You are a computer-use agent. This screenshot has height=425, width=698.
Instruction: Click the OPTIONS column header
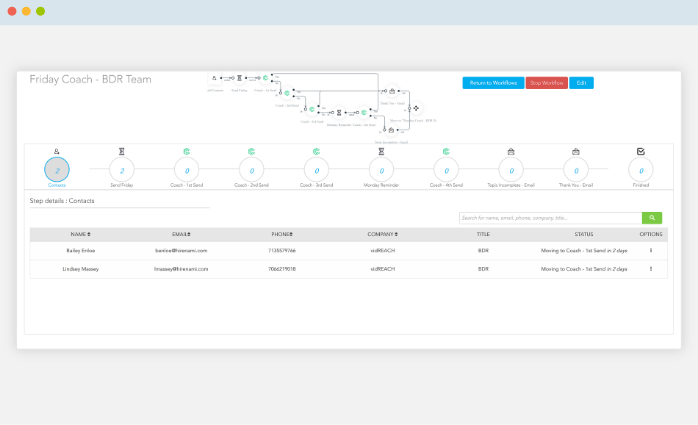pyautogui.click(x=651, y=234)
